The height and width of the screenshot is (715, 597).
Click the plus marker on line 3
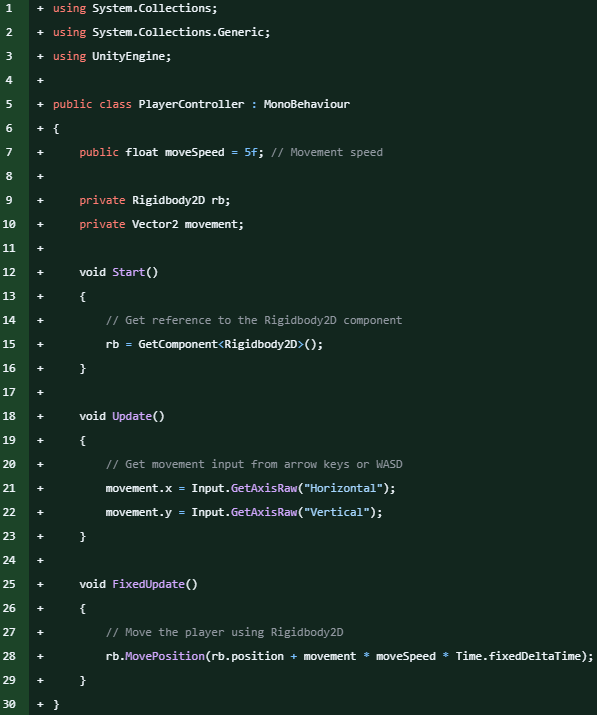tap(40, 56)
